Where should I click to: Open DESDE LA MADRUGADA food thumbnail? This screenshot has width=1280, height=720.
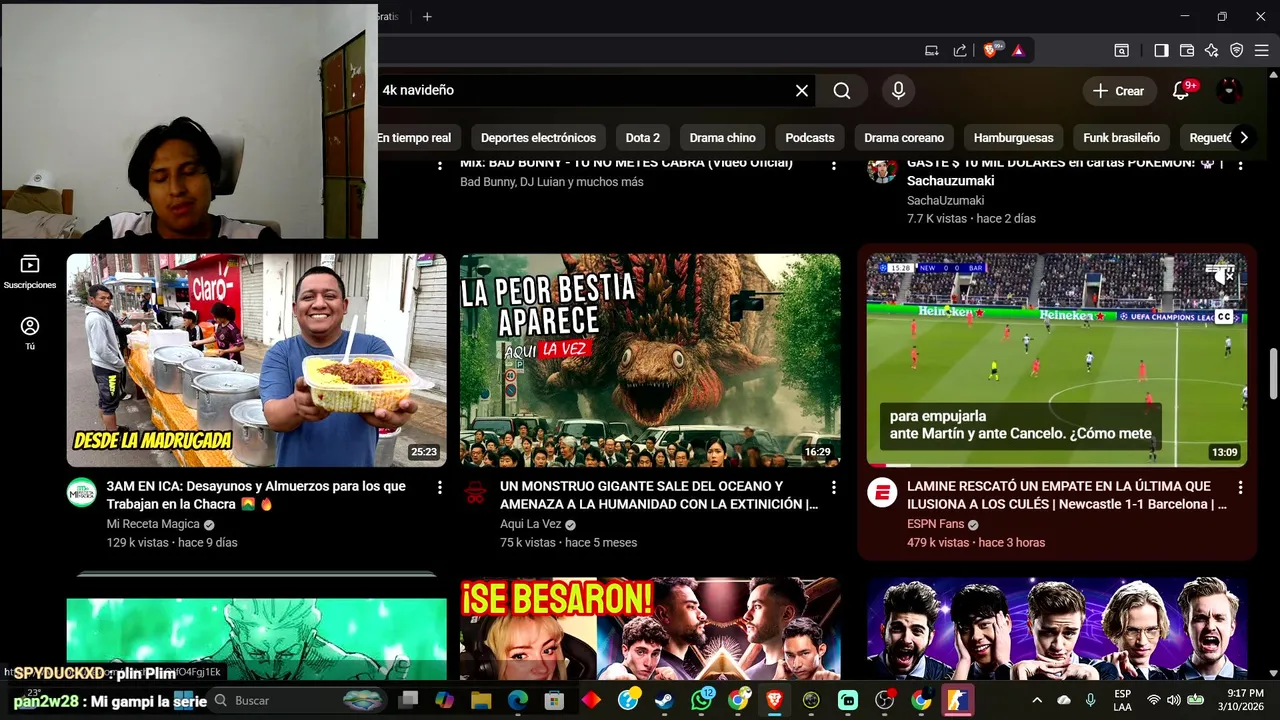(x=256, y=360)
